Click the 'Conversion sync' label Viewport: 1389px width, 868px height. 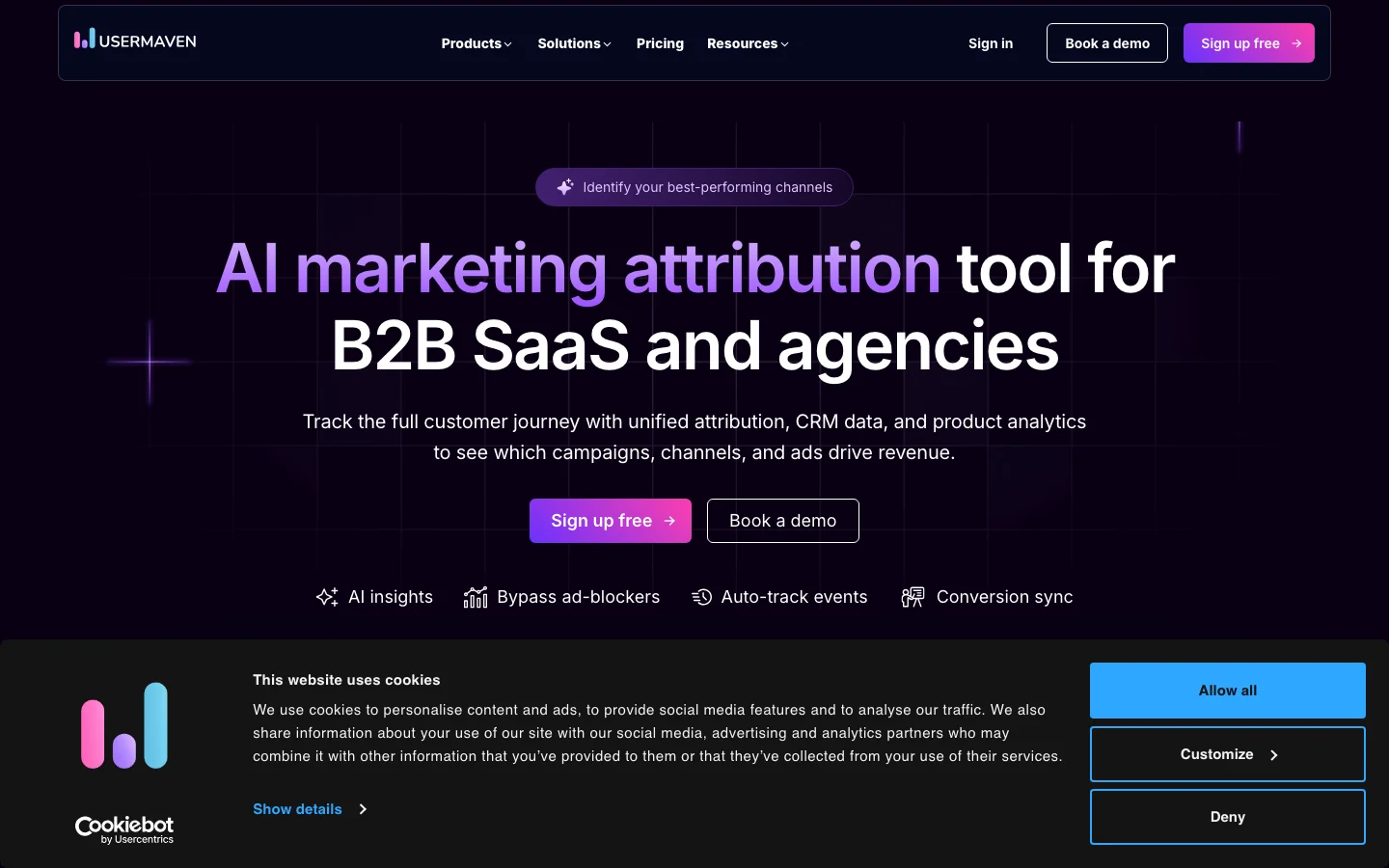[1005, 597]
